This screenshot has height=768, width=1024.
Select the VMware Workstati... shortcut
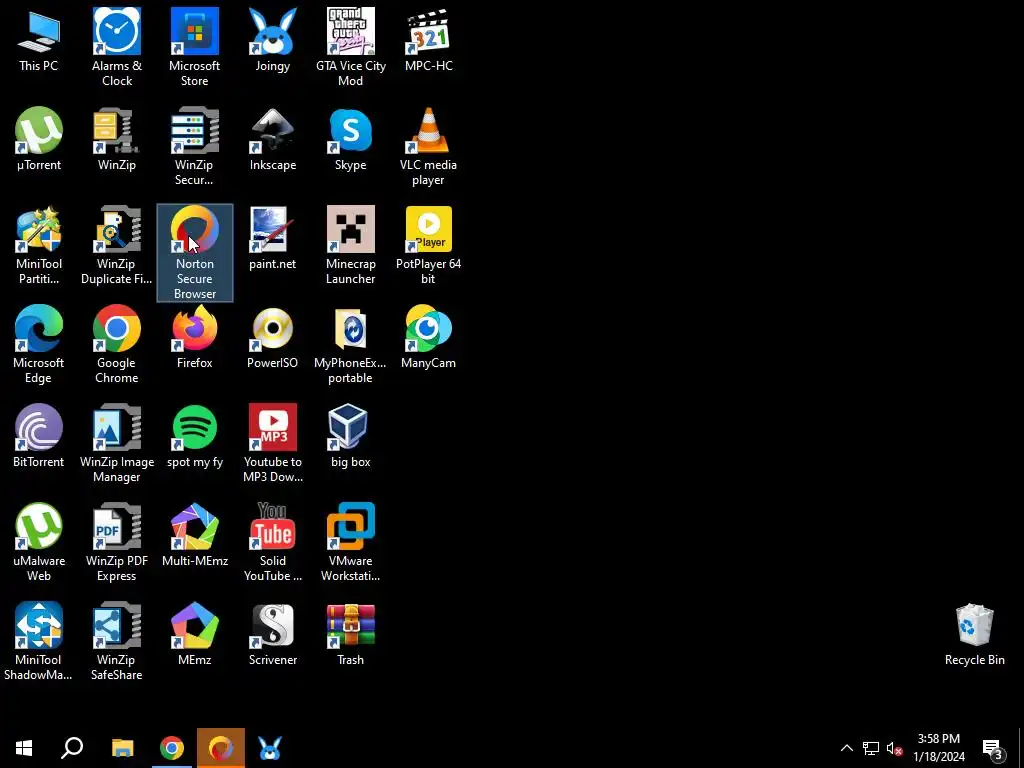pyautogui.click(x=351, y=542)
